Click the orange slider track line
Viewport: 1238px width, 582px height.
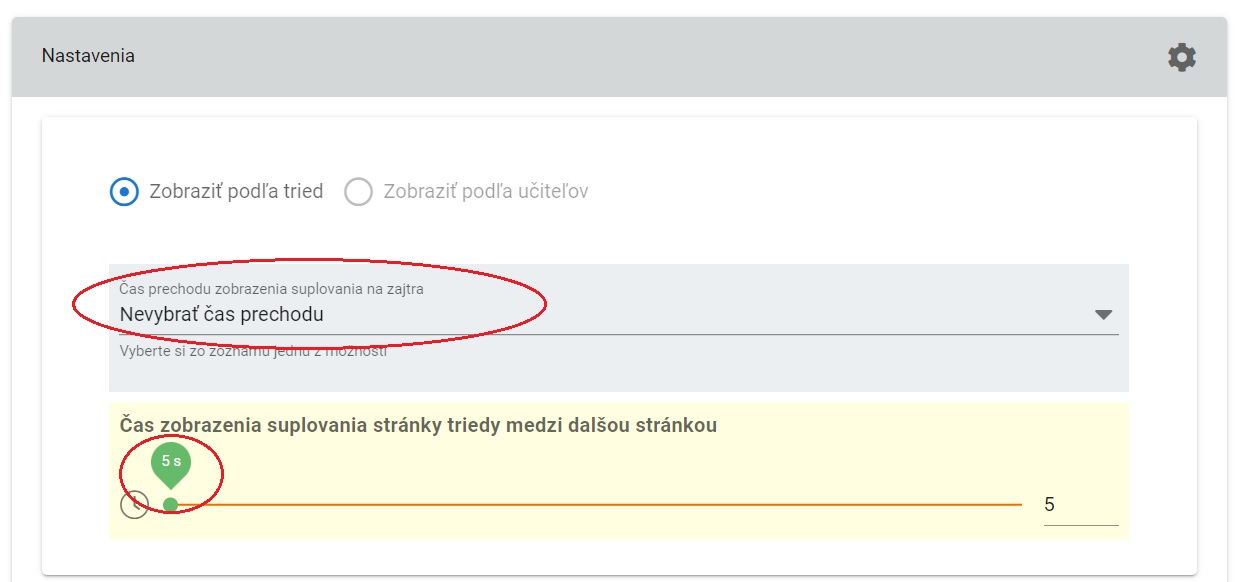(600, 504)
